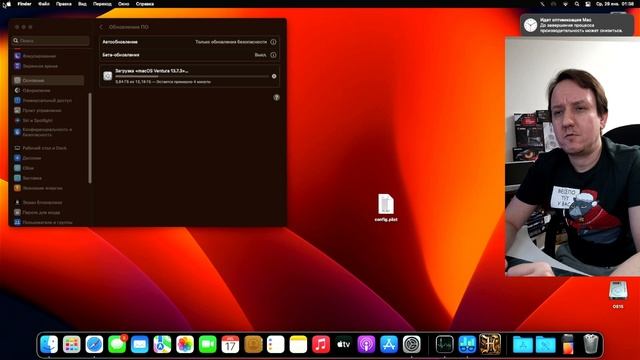Open the Справка menu
Viewport: 640px width, 360px height.
[145, 4]
